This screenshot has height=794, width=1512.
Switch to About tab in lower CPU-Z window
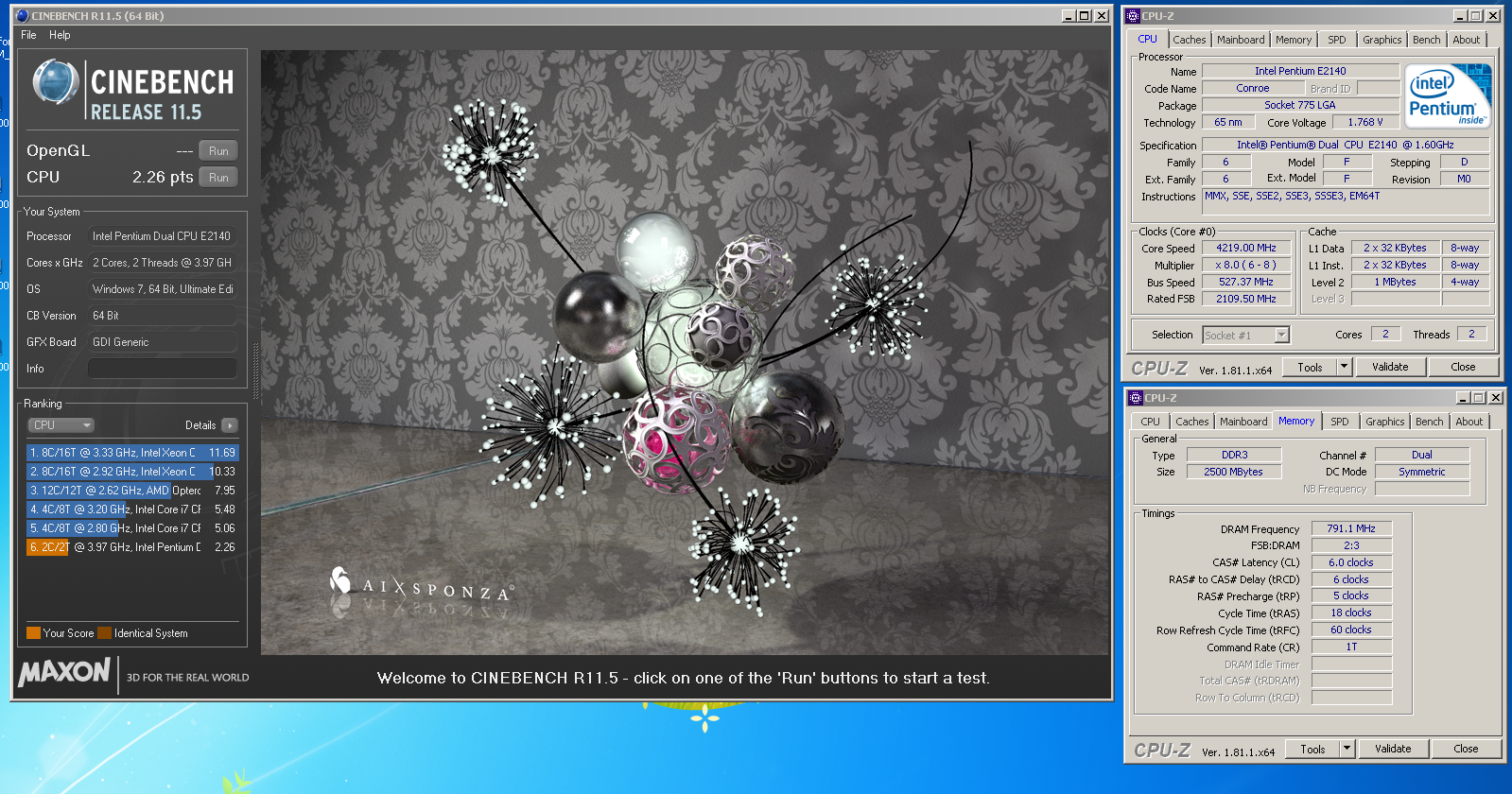coord(1469,422)
